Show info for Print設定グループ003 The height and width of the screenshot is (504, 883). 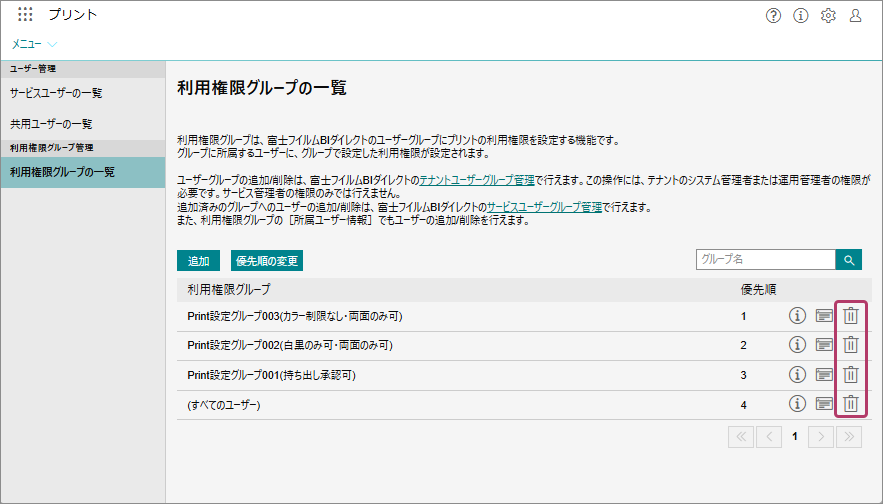797,315
